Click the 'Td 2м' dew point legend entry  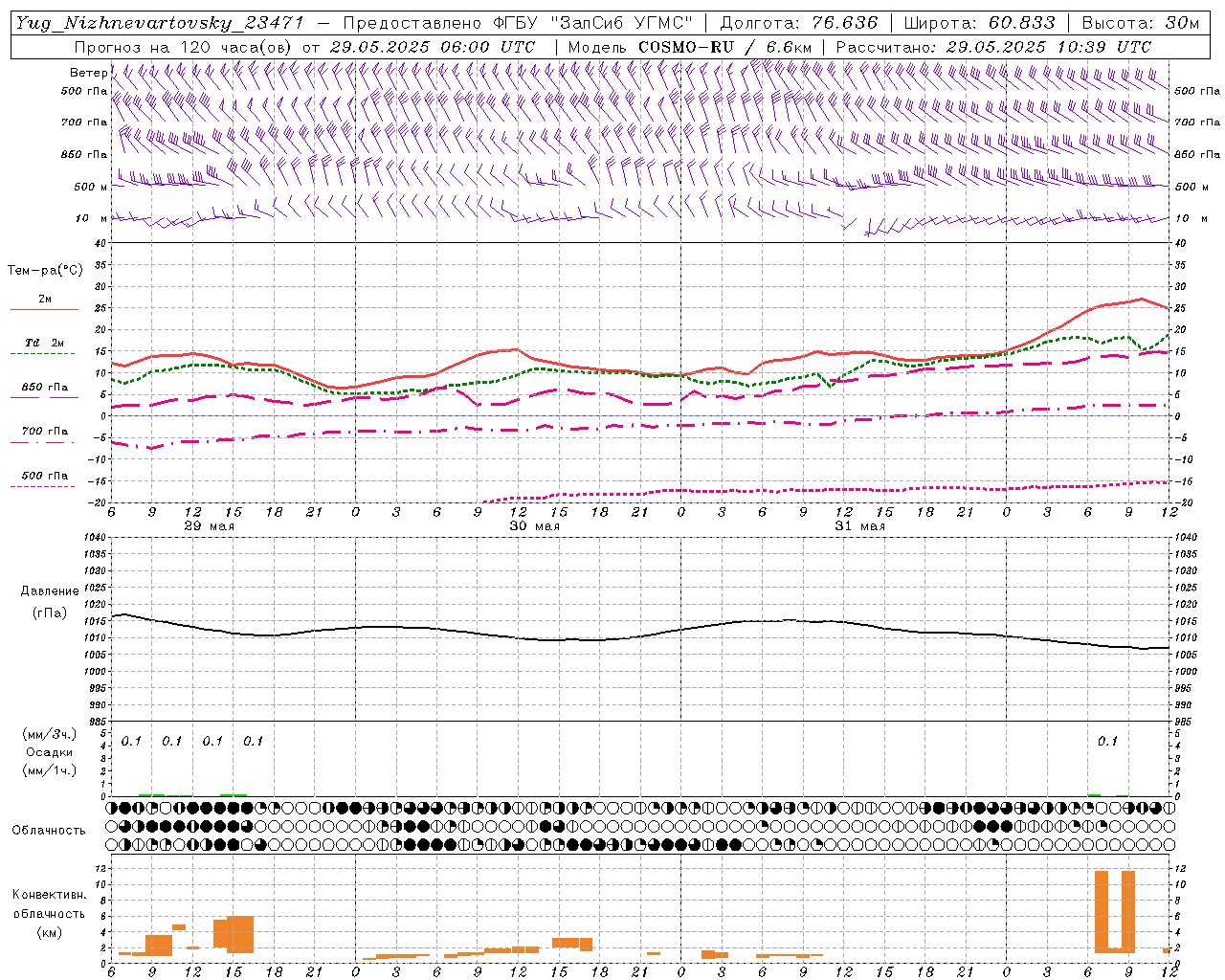tap(44, 346)
